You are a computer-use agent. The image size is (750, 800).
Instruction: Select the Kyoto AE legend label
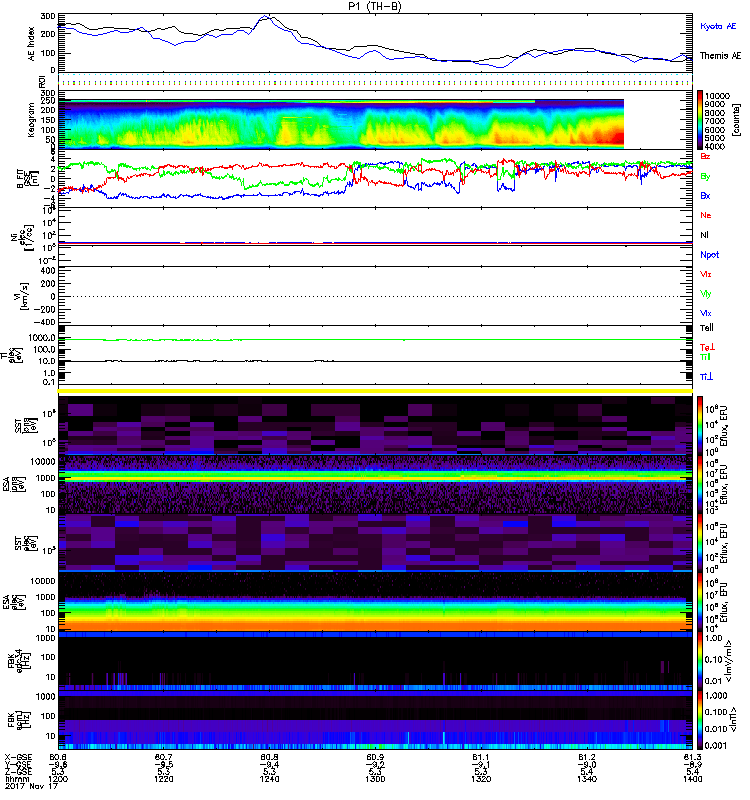(x=718, y=26)
